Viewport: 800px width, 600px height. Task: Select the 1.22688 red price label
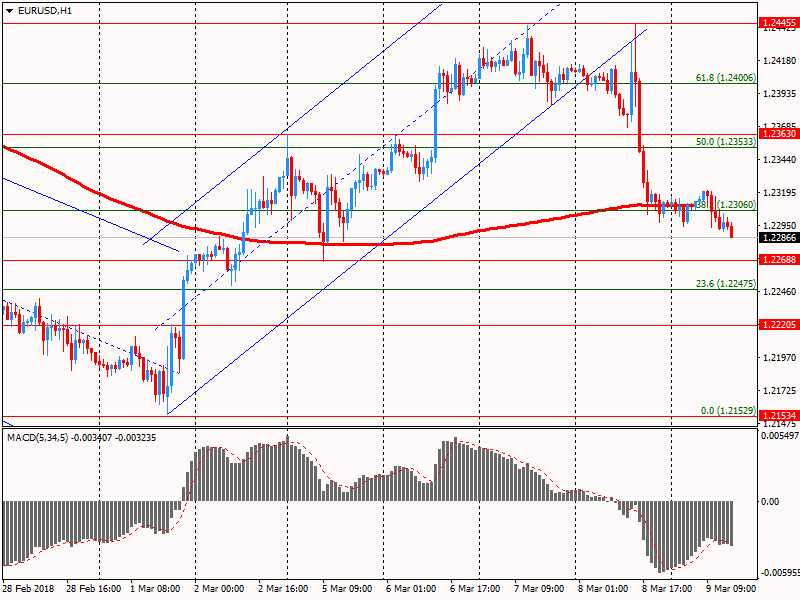(779, 260)
